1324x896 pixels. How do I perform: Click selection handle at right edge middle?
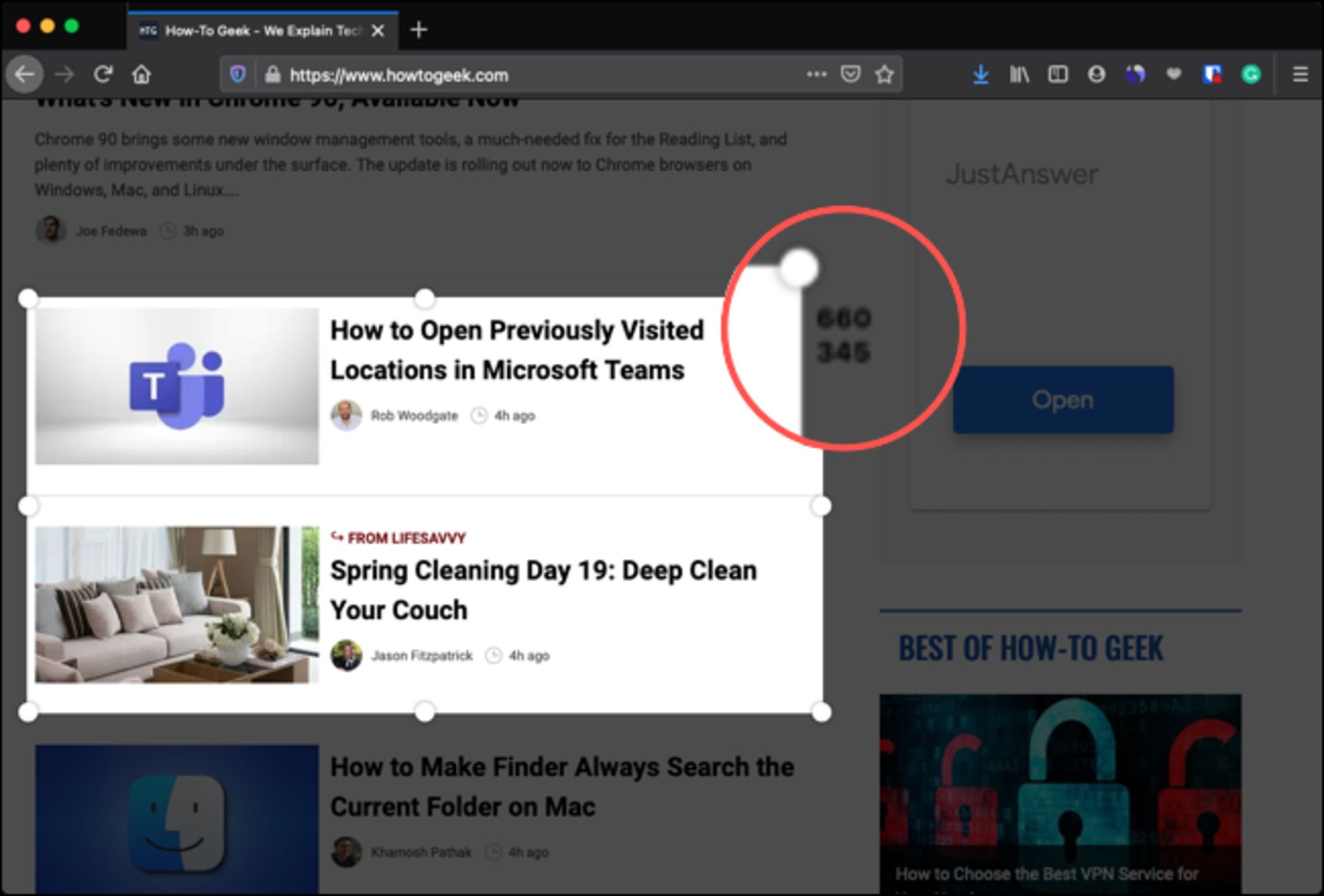point(821,506)
